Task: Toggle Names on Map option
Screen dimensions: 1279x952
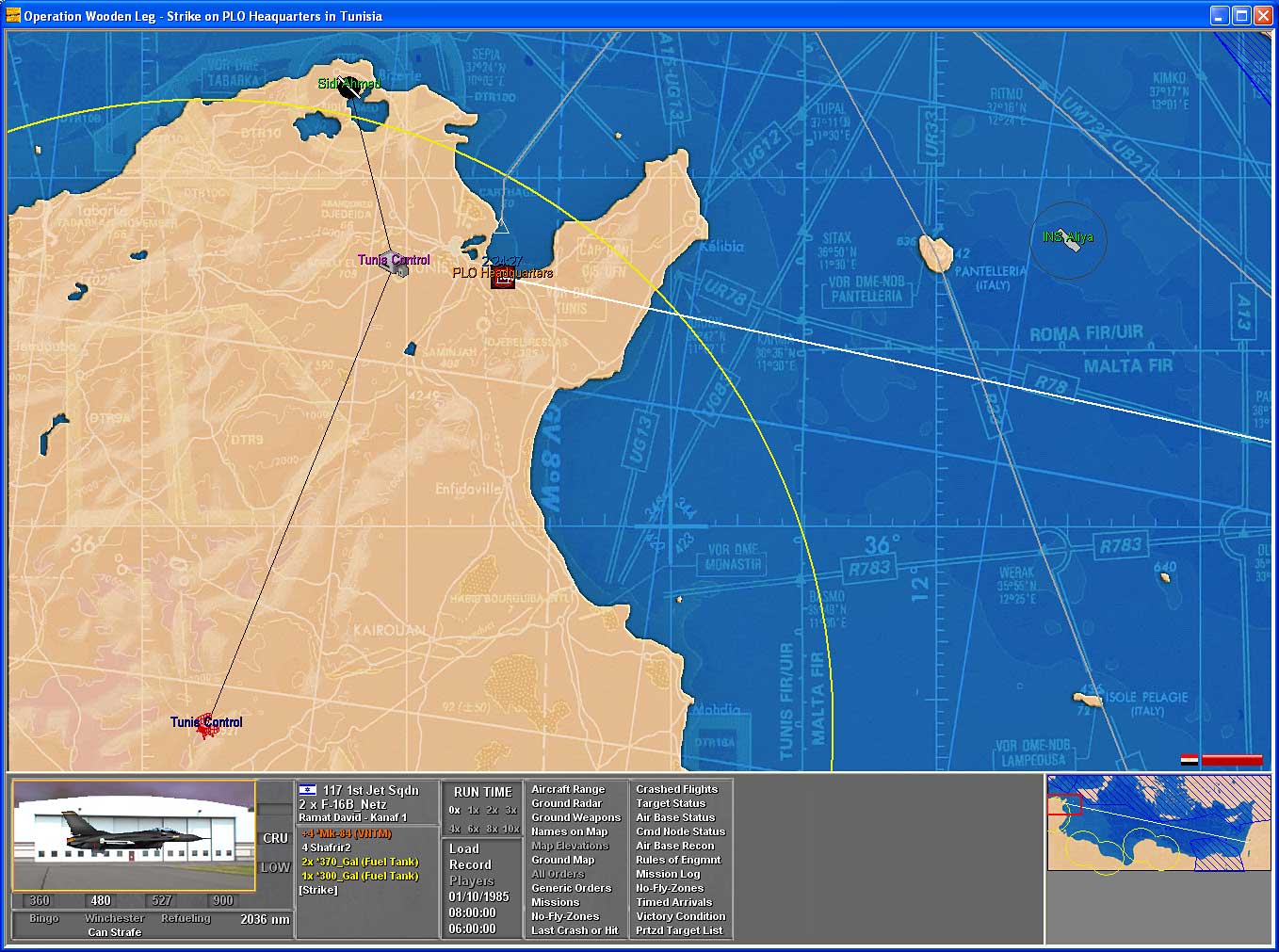Action: [569, 831]
